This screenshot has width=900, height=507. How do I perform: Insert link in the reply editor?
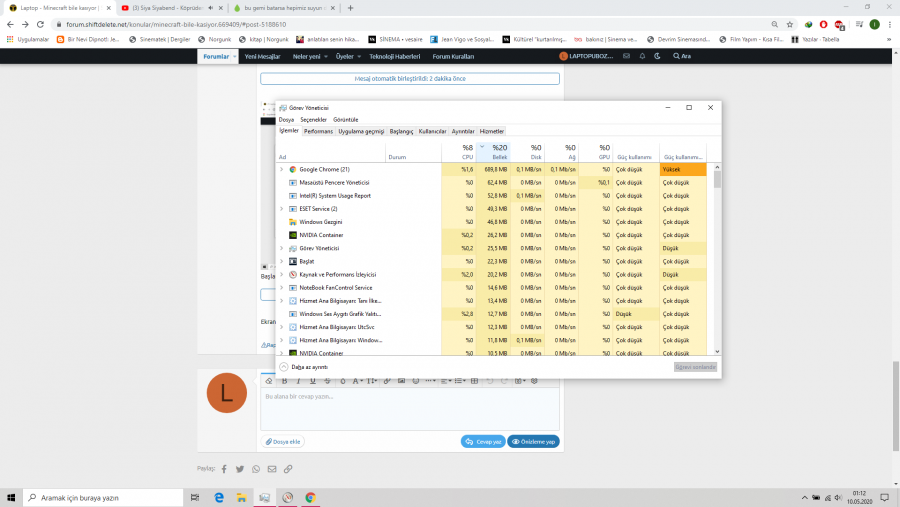click(387, 381)
